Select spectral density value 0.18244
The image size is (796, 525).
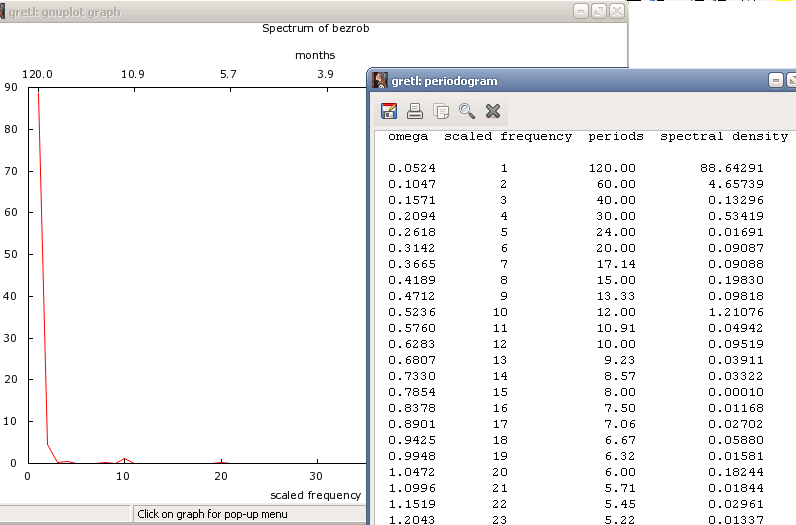point(736,472)
